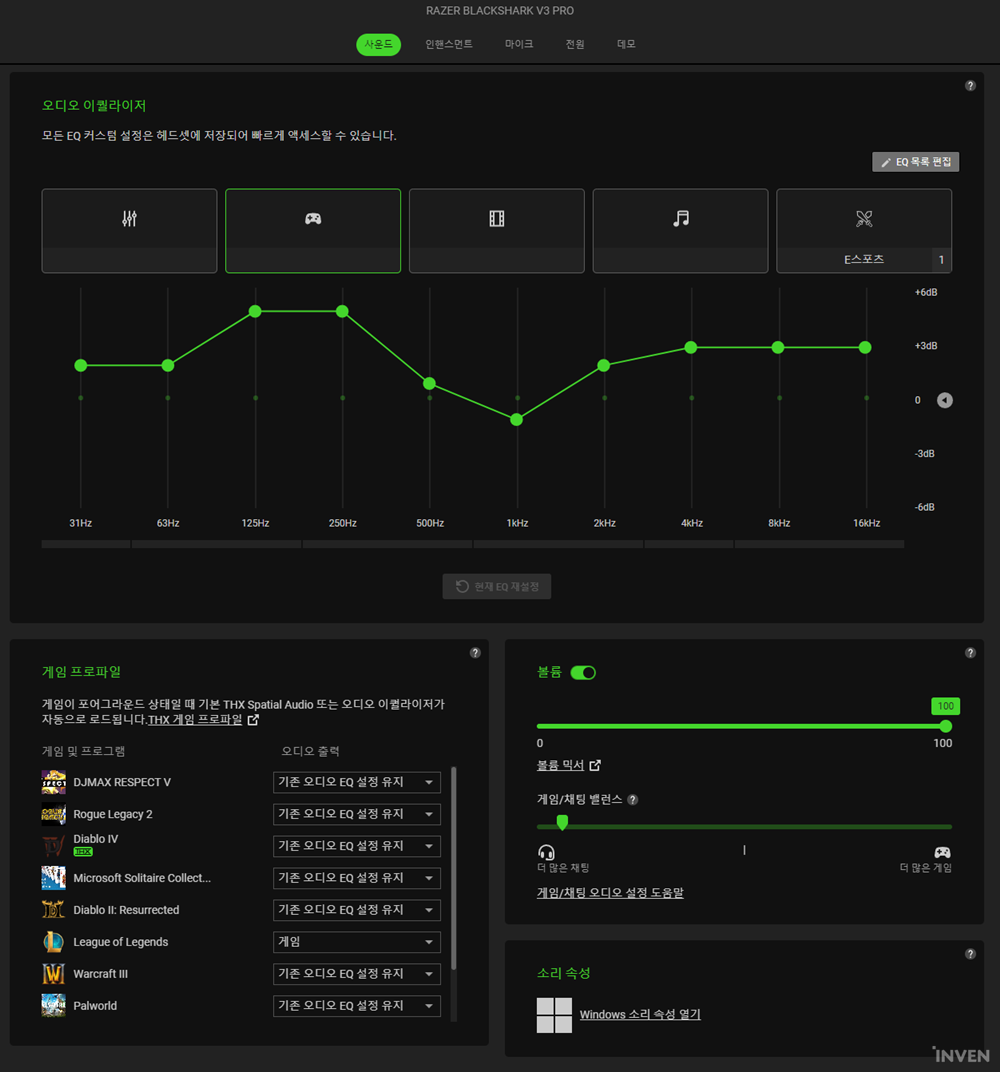Click the external link icon beside 볼륨 믹서

point(595,765)
